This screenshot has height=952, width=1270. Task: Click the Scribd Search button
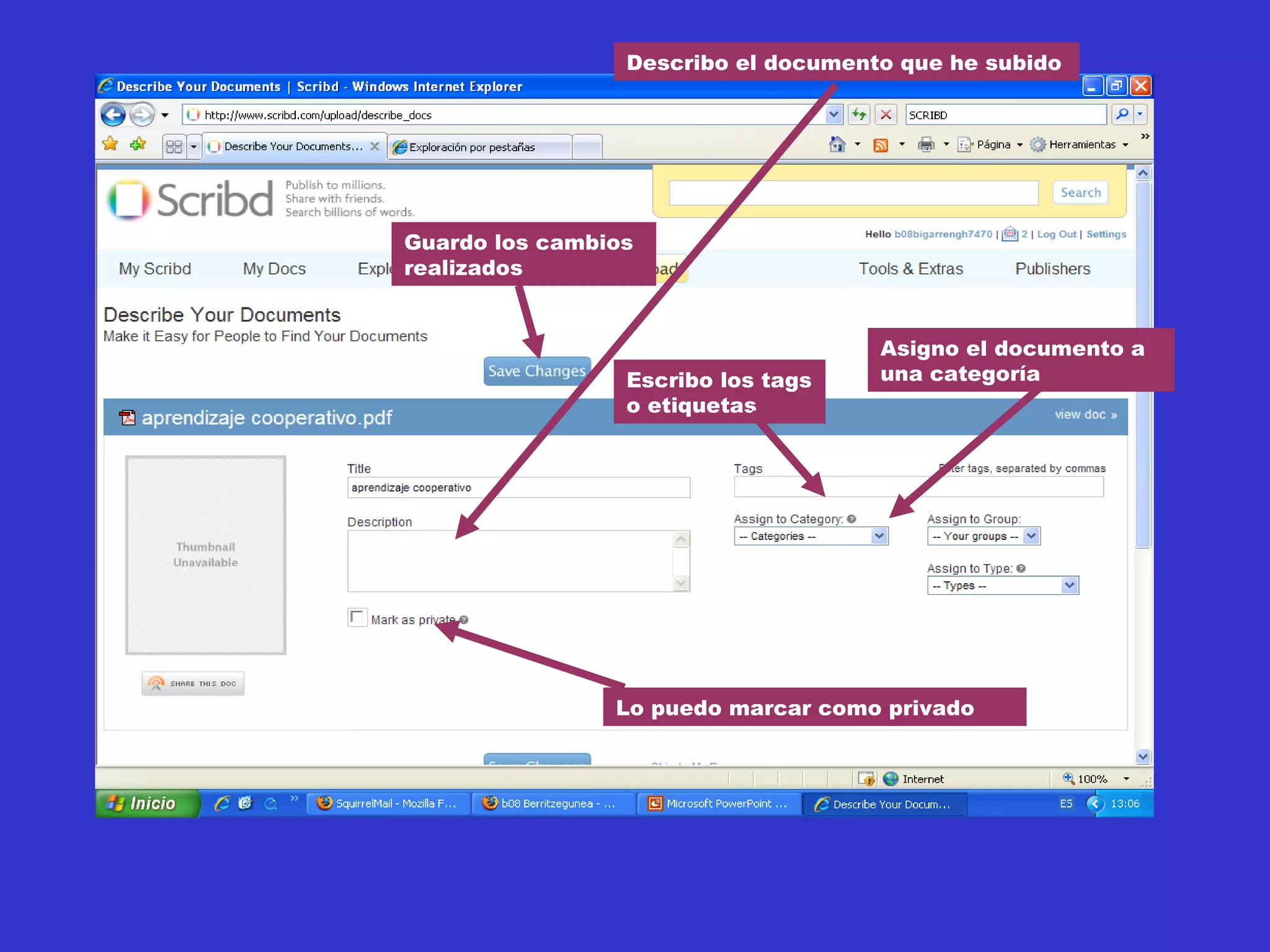[1080, 192]
